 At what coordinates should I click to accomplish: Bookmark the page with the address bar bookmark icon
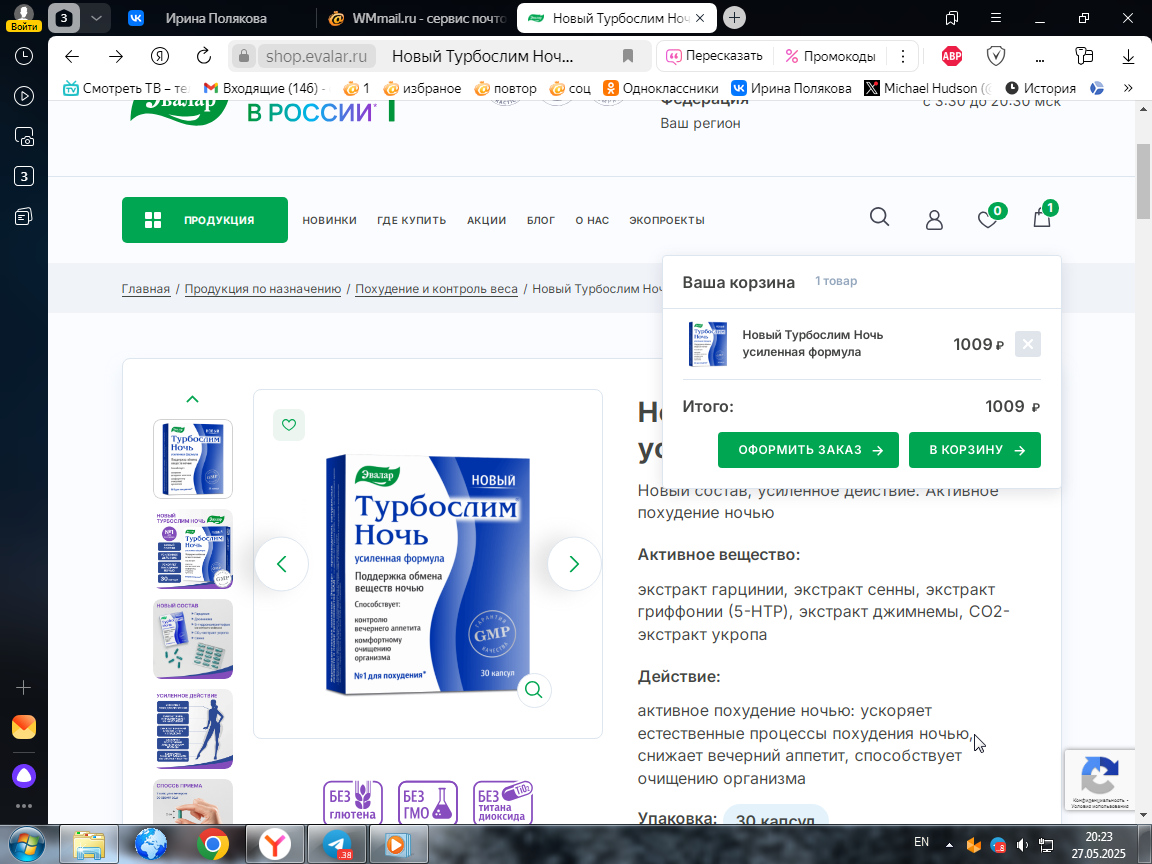click(627, 56)
